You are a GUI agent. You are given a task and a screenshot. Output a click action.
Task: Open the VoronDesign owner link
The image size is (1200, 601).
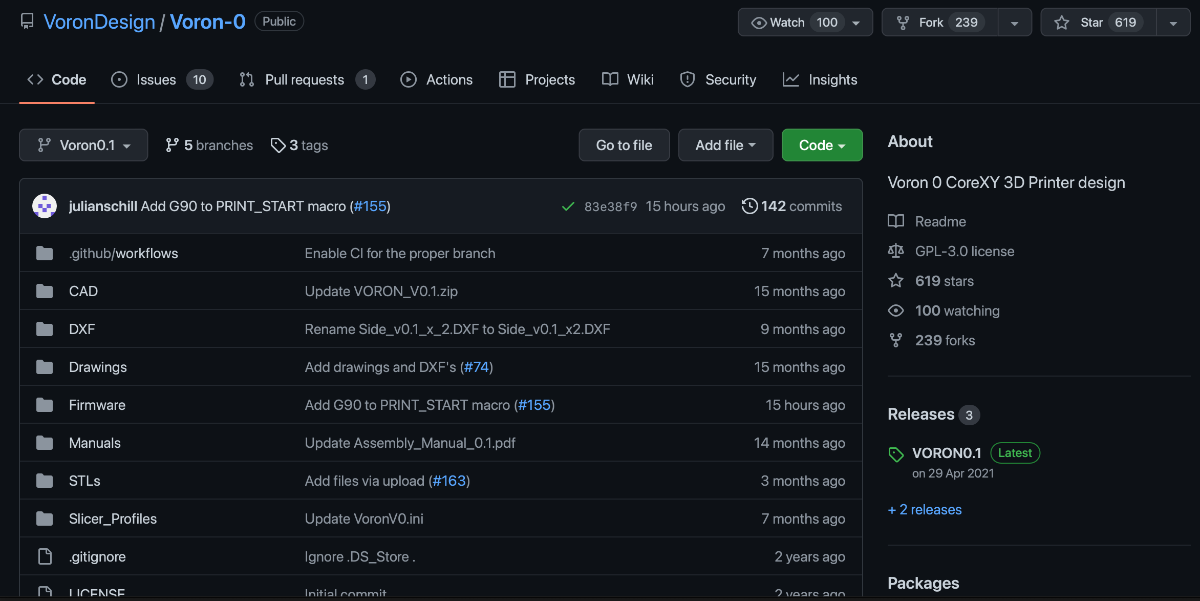pyautogui.click(x=99, y=21)
